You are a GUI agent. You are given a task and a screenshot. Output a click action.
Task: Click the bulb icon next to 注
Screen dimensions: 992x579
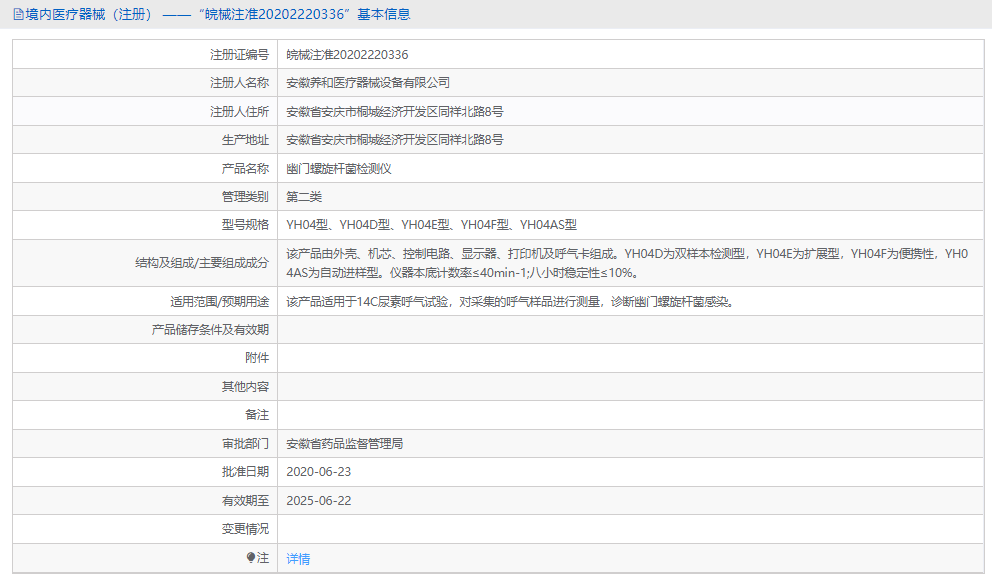tap(251, 557)
